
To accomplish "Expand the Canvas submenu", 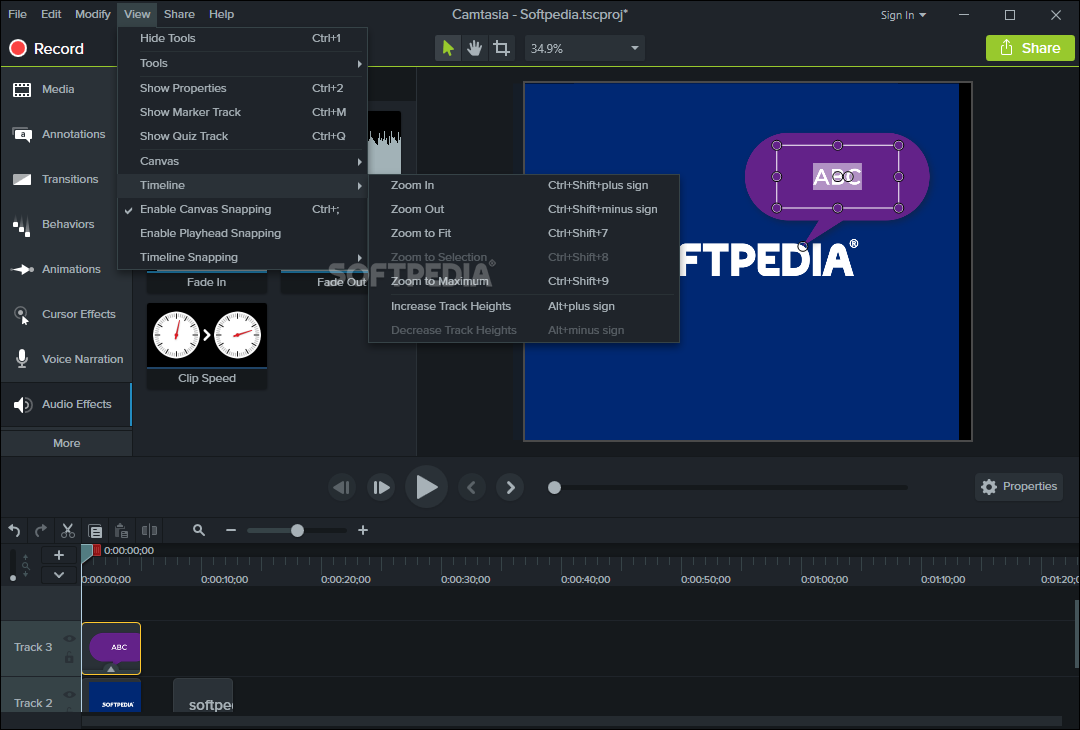I will point(242,161).
